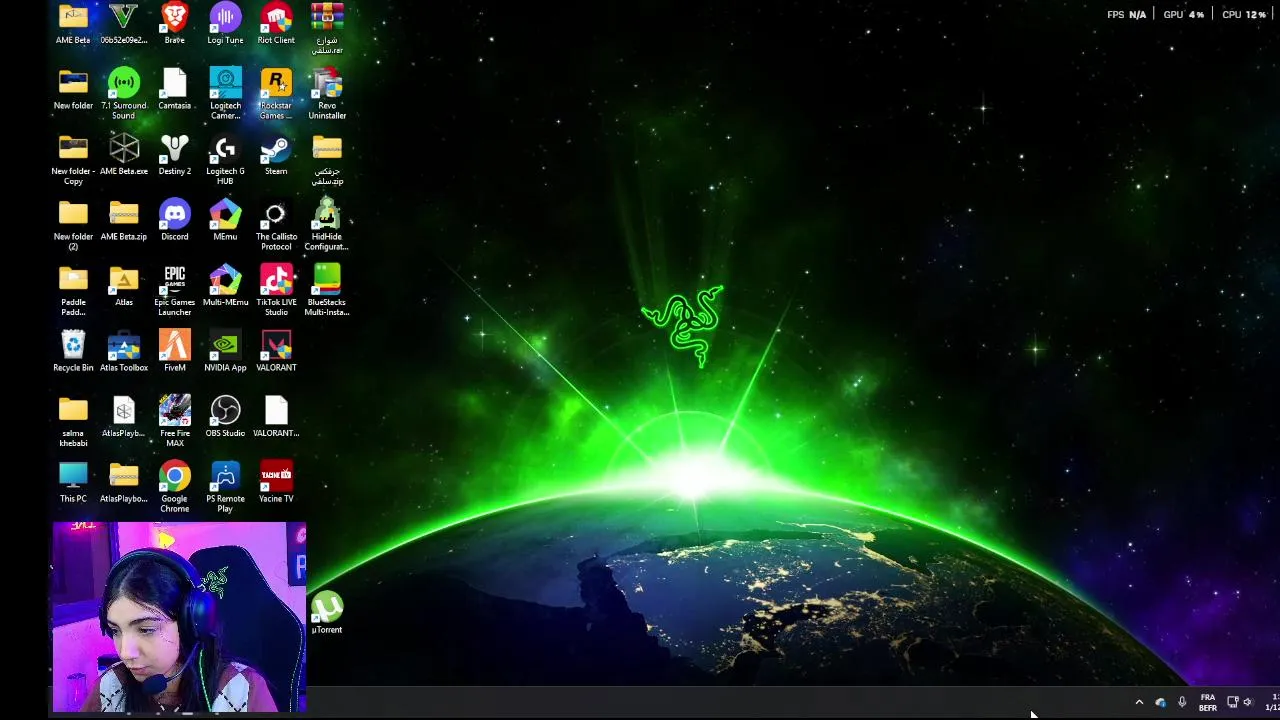Click the Free Fire MAX icon
The width and height of the screenshot is (1280, 720).
click(174, 421)
